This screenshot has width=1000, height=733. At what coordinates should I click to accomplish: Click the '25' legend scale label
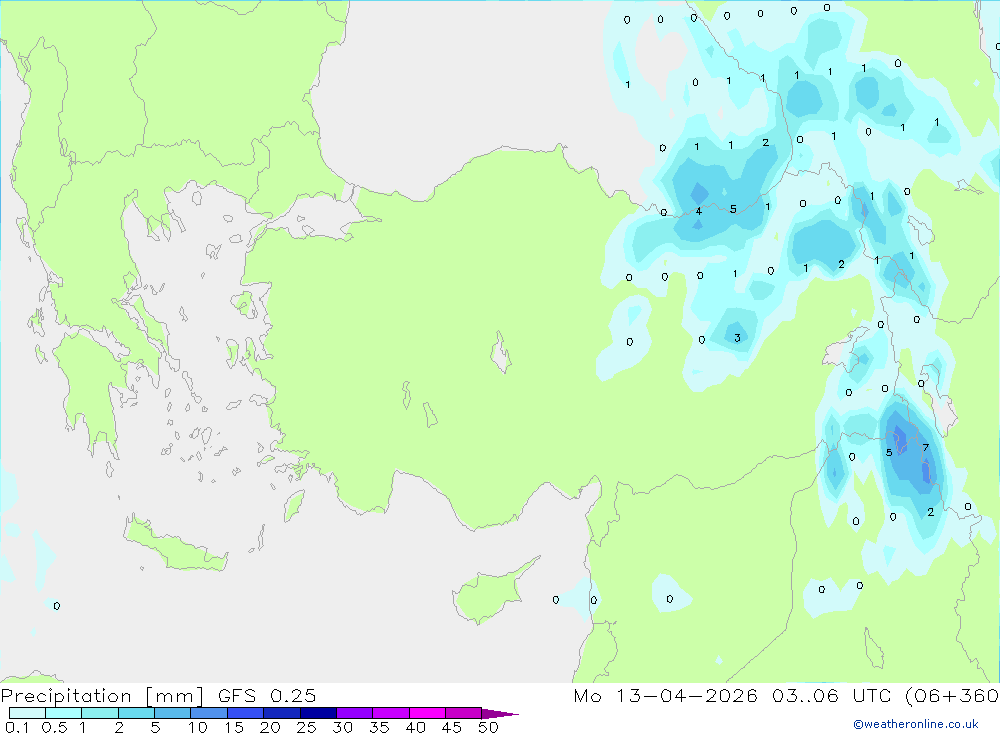[x=306, y=727]
